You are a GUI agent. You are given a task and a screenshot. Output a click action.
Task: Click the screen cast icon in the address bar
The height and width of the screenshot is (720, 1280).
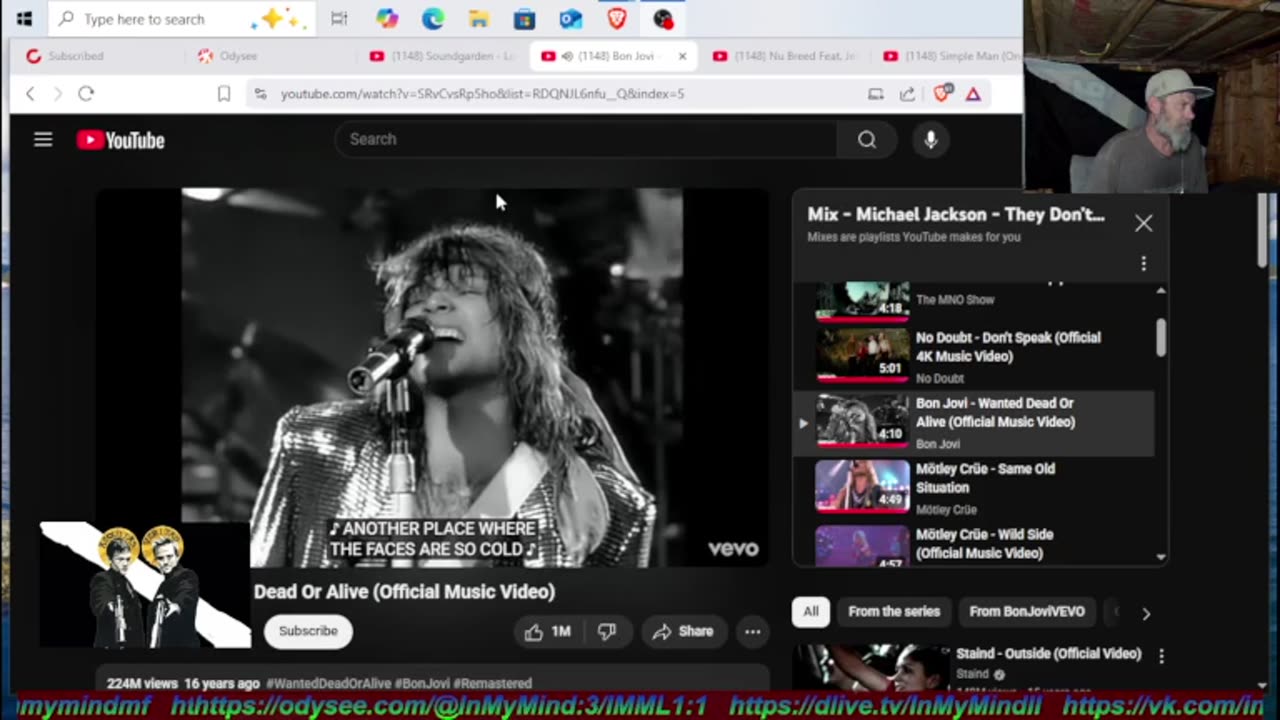[x=876, y=94]
